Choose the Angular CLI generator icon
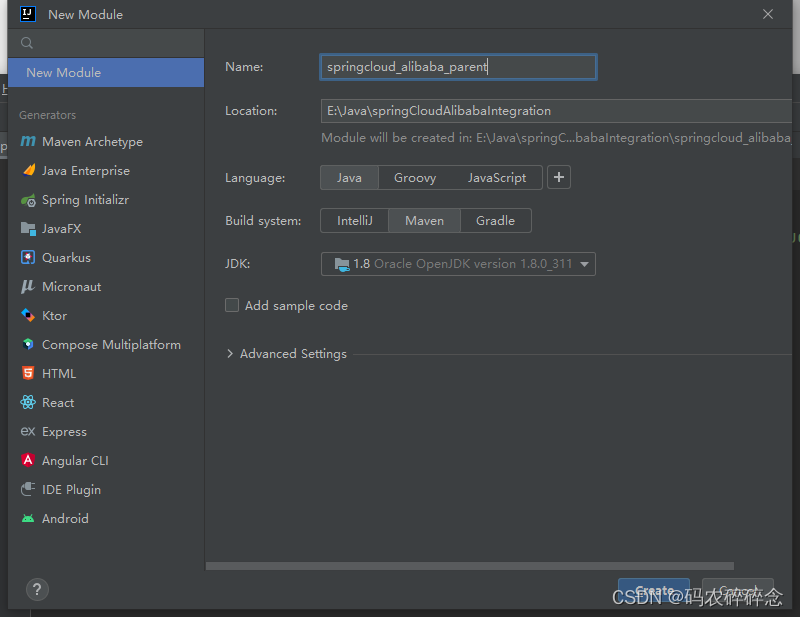800x617 pixels. (28, 460)
